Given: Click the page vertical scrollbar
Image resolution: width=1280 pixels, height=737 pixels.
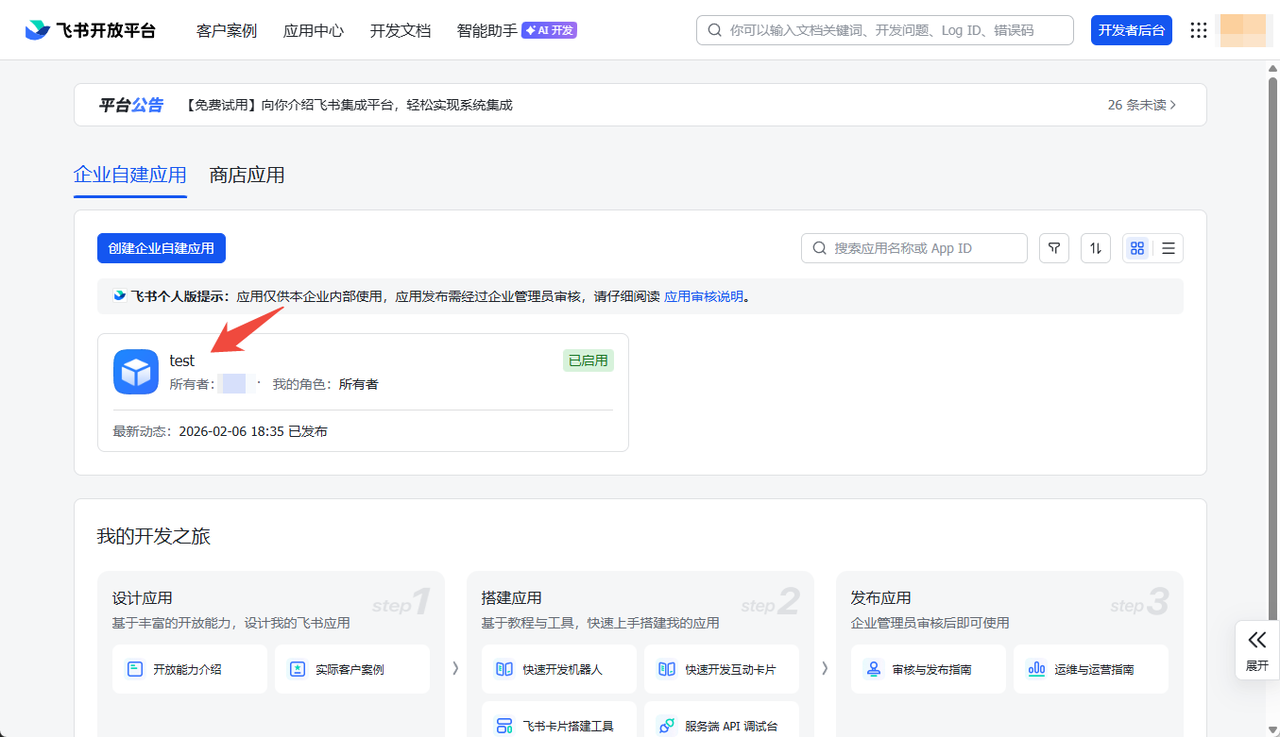Looking at the screenshot, I should pos(1273,300).
